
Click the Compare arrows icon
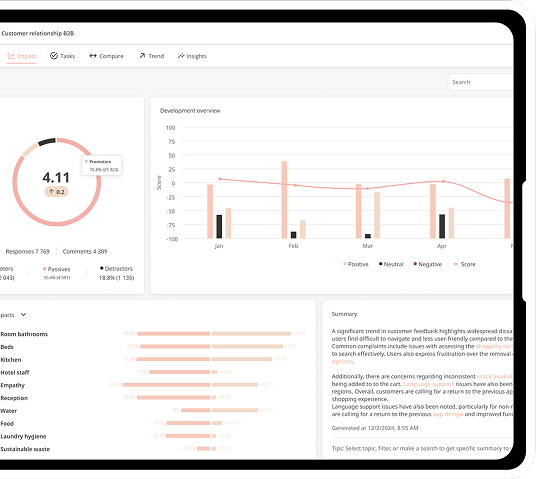point(93,56)
